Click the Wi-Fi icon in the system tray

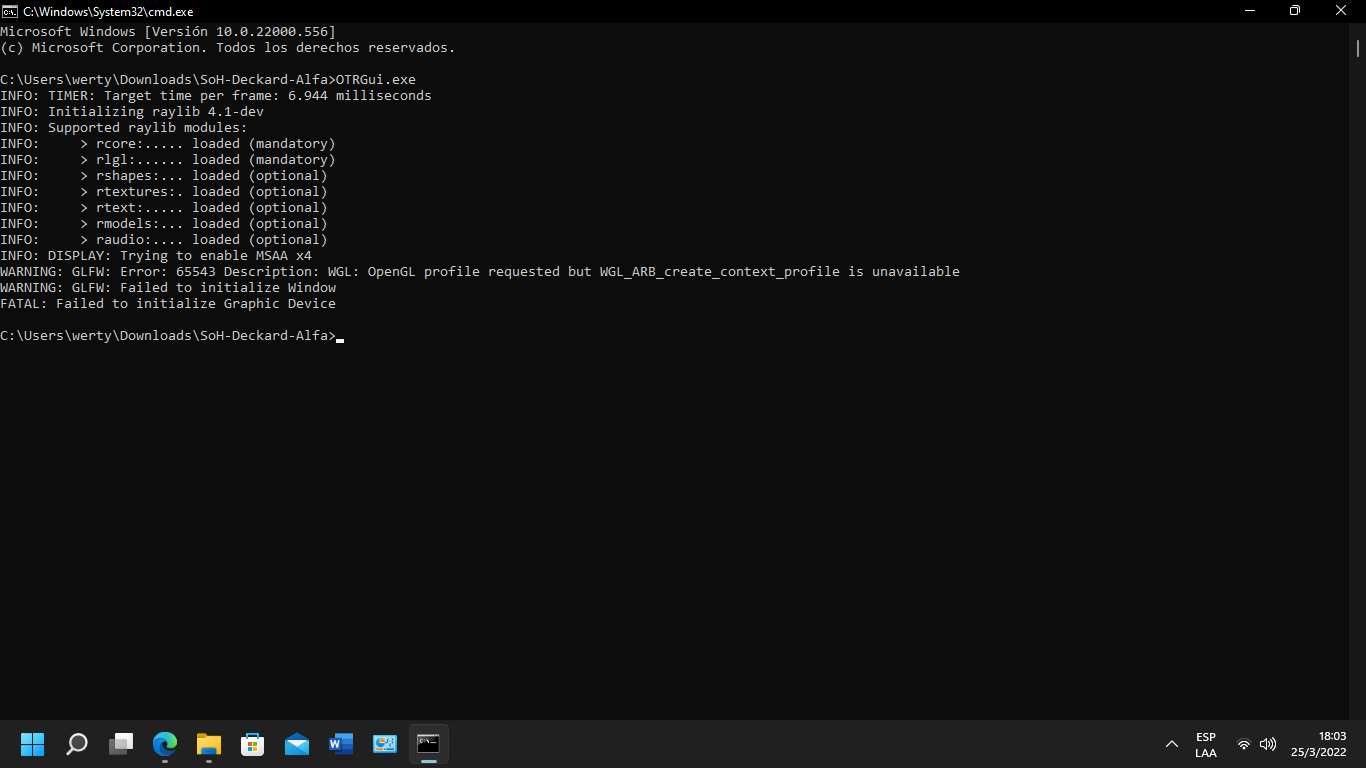[1243, 744]
